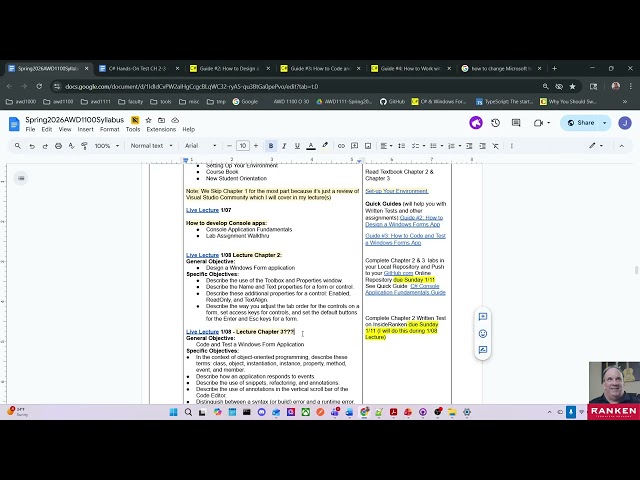This screenshot has width=640, height=480.
Task: Collapse toolbar with chevron up
Action: (622, 146)
